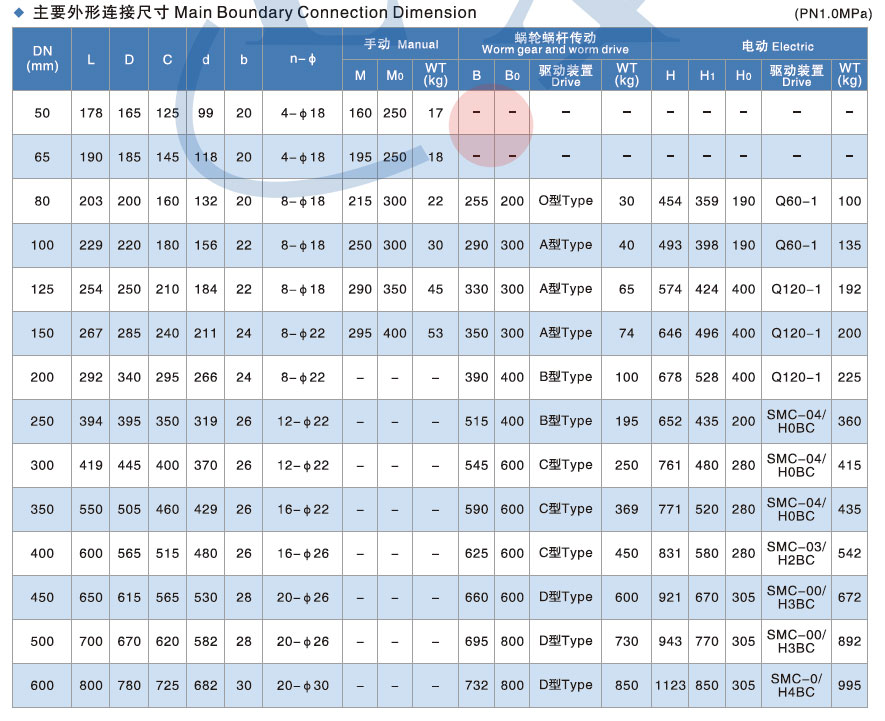Select the worm gear weight value 74
The width and height of the screenshot is (885, 721).
click(x=626, y=333)
